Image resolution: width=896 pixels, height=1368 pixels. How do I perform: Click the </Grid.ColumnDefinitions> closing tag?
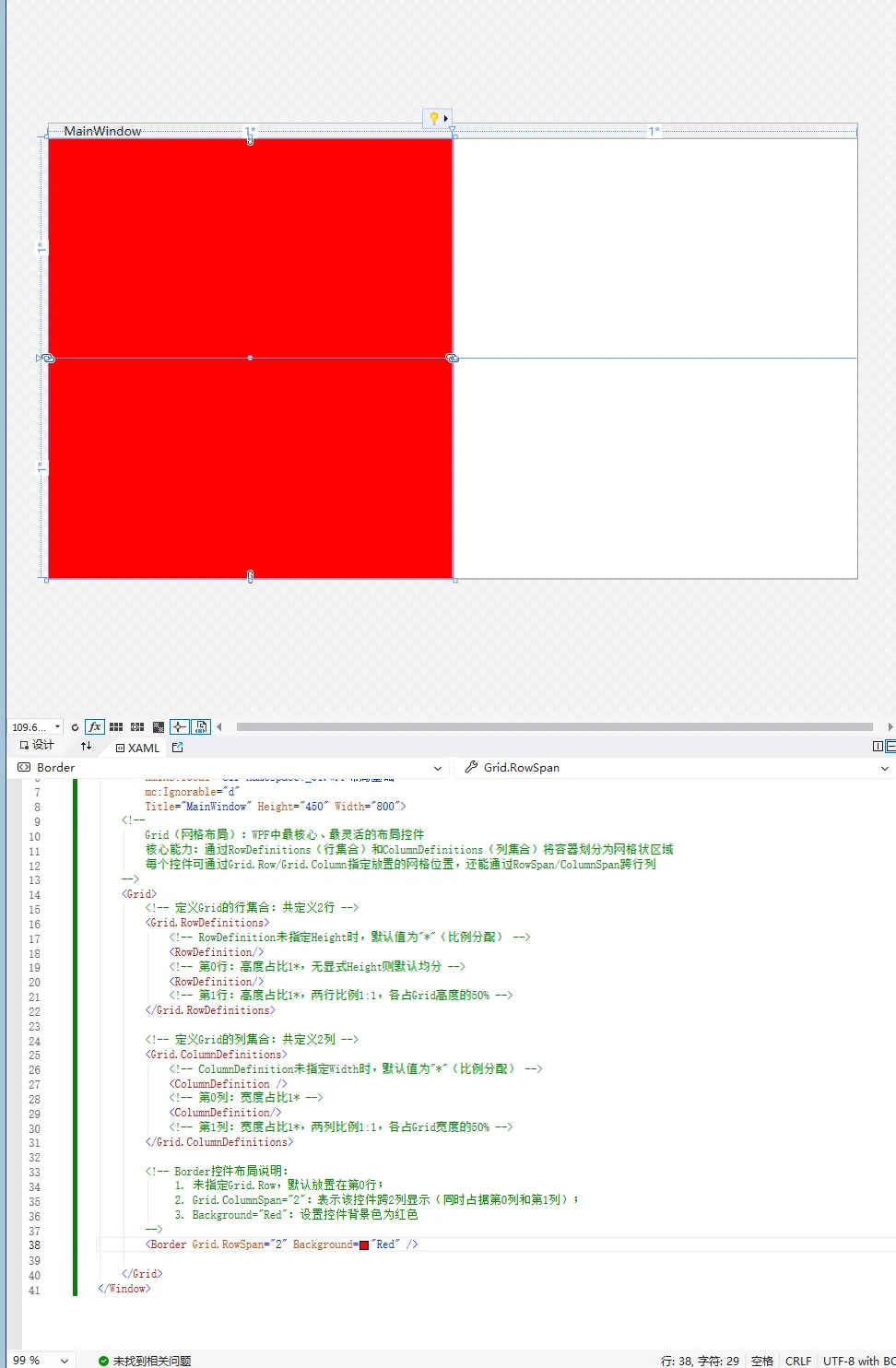pos(219,1142)
